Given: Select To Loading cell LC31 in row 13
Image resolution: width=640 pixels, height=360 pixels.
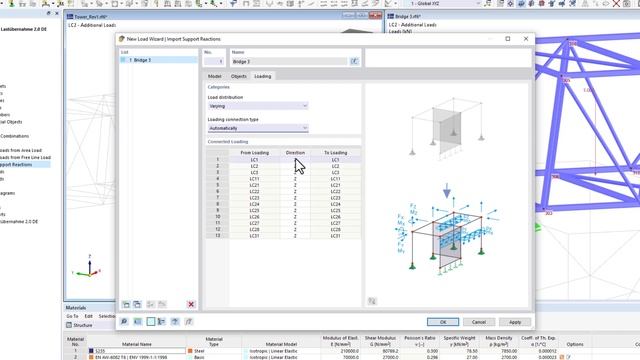Looking at the screenshot, I should pyautogui.click(x=336, y=236).
